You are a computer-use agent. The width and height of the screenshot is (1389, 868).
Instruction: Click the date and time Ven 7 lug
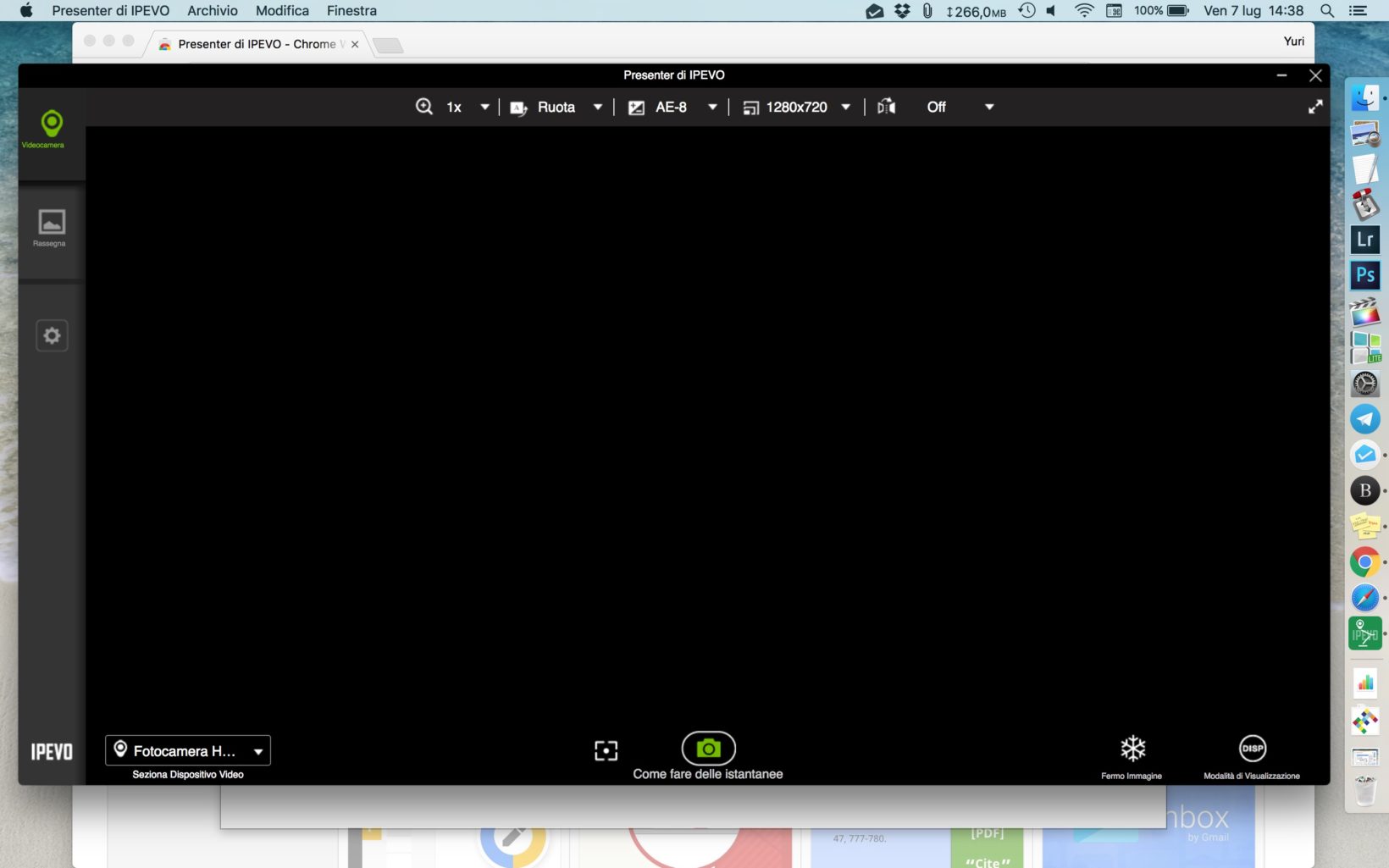click(x=1253, y=11)
